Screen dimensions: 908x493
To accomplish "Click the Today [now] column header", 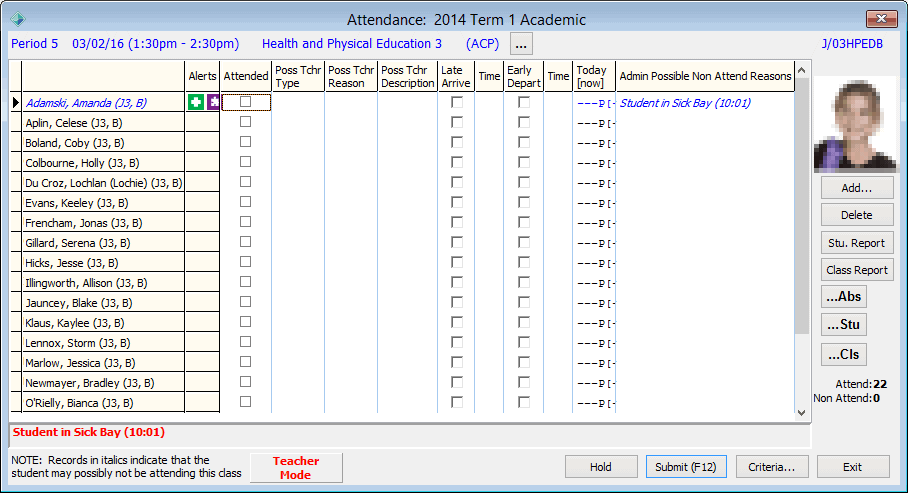I will (x=594, y=76).
